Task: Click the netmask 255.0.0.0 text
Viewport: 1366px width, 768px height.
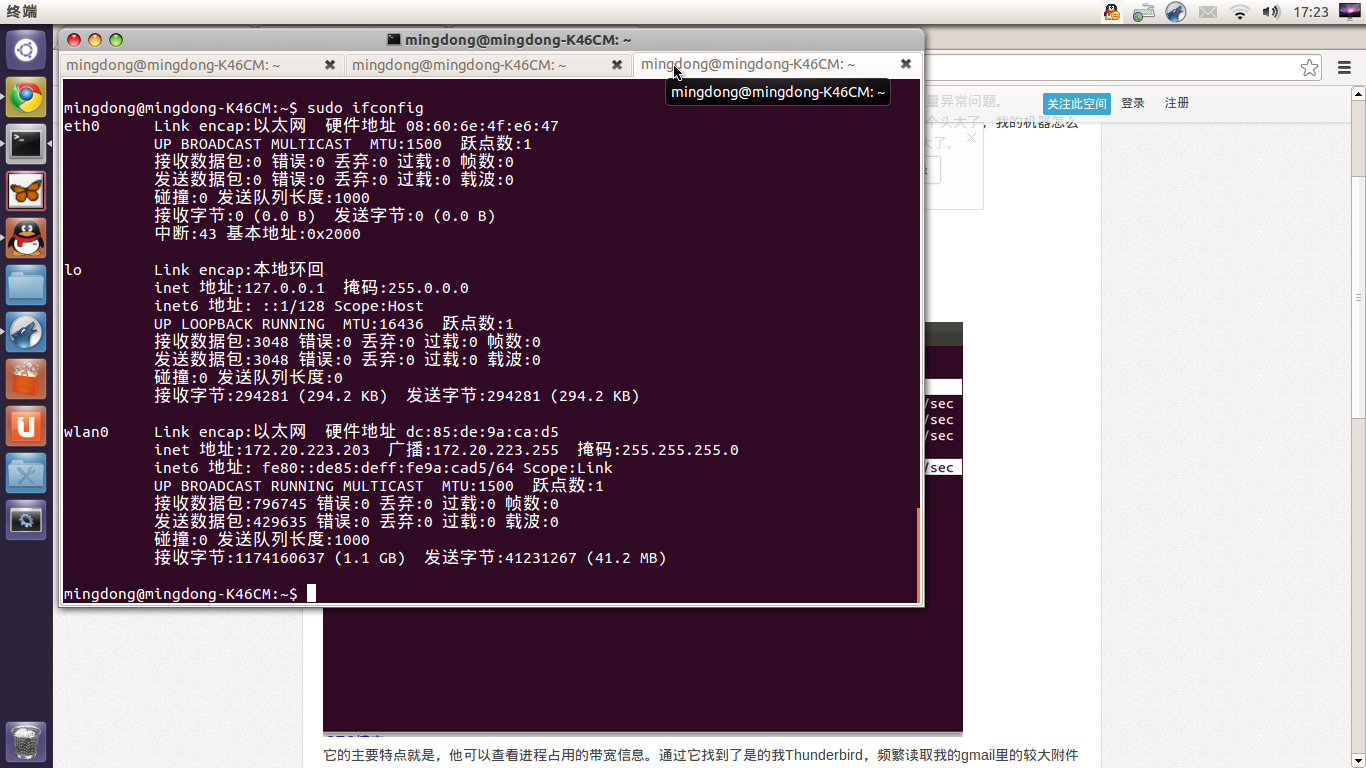Action: point(428,288)
